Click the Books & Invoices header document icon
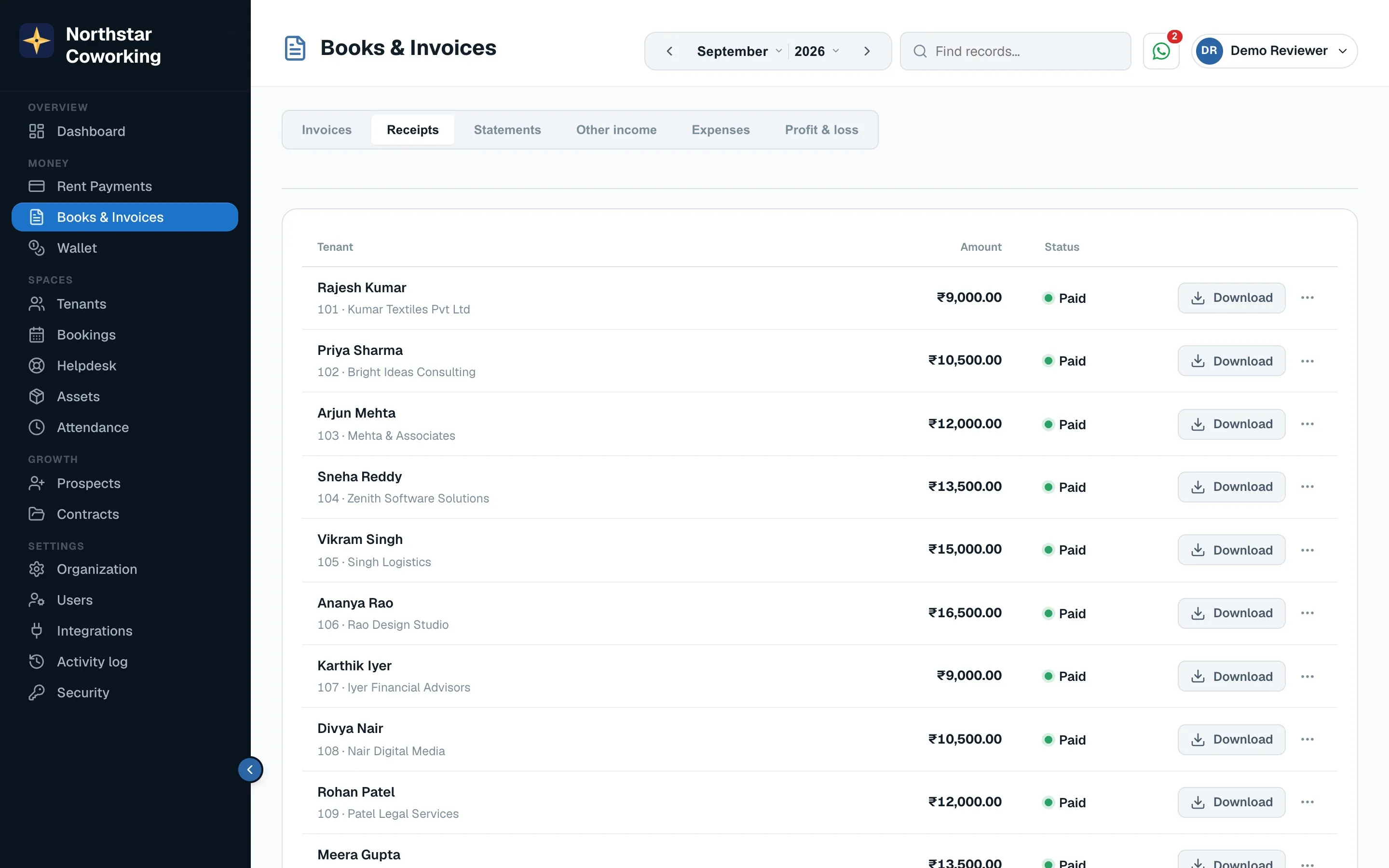This screenshot has width=1389, height=868. point(295,48)
